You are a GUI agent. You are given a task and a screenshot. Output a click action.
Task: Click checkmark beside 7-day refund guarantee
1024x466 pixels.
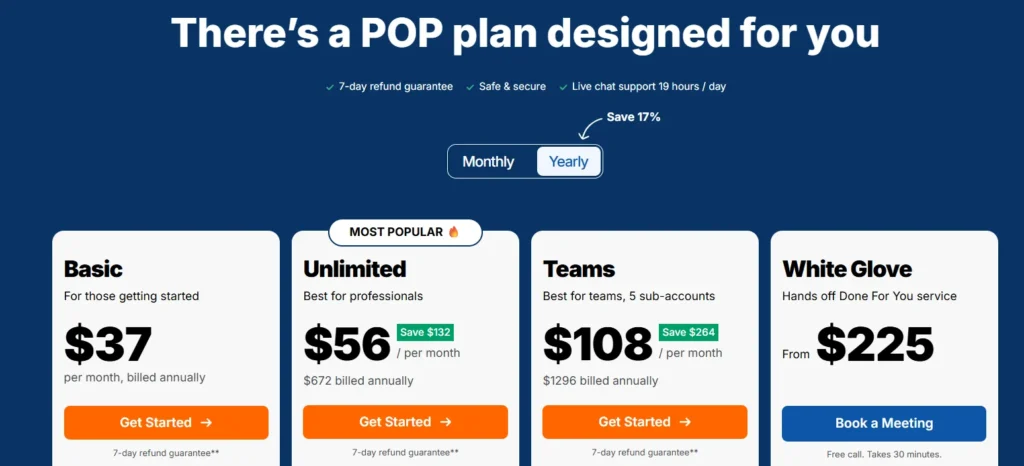(330, 87)
